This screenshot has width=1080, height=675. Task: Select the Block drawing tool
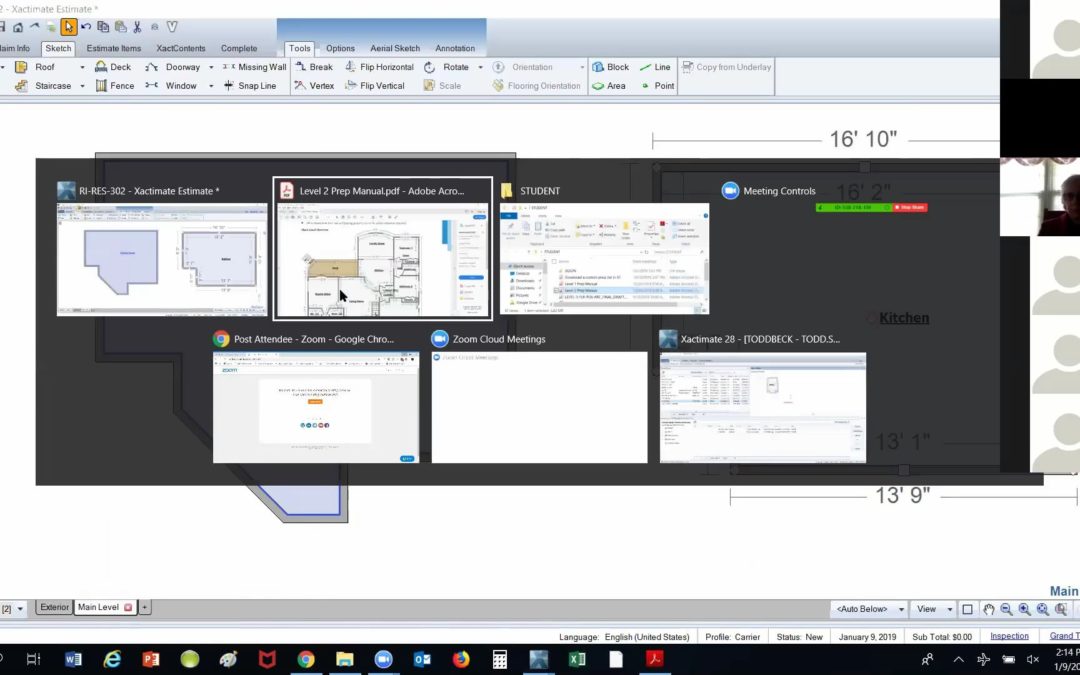pyautogui.click(x=610, y=67)
